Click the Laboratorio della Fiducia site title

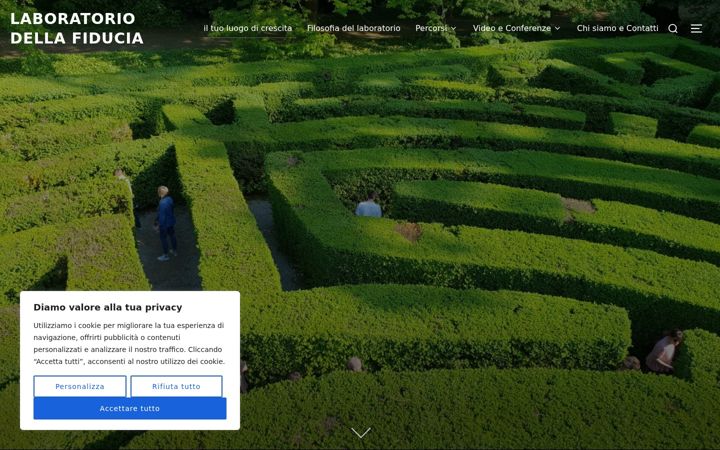click(x=77, y=28)
